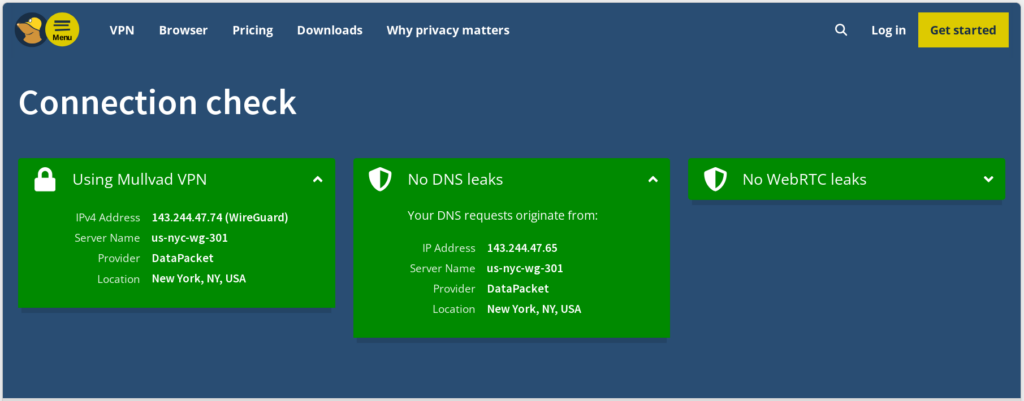Click the shield icon beside No DNS leaks

[x=380, y=180]
